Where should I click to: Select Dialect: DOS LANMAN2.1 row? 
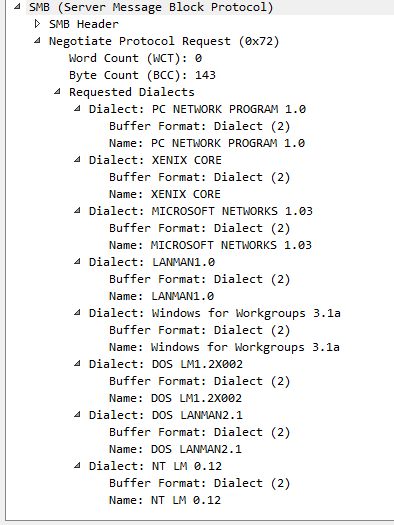tap(166, 415)
